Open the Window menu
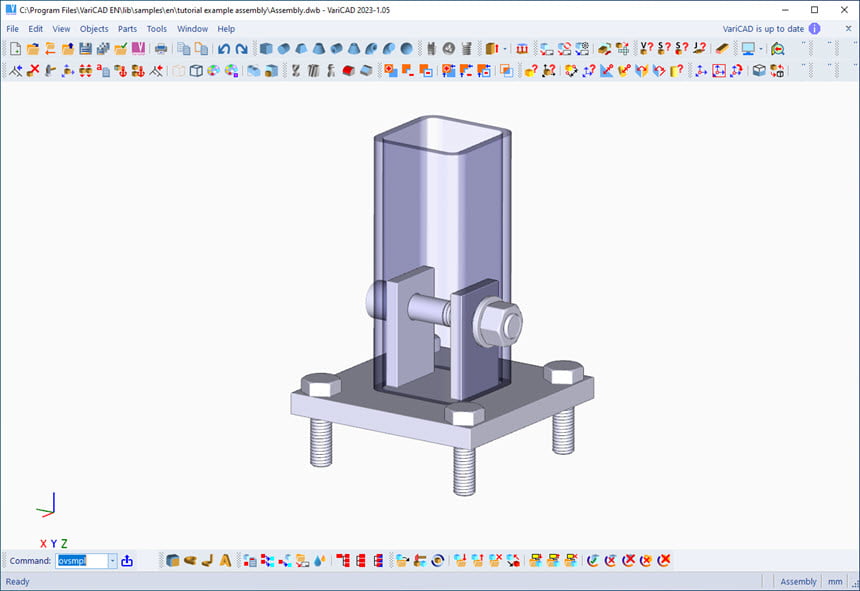The image size is (860, 591). tap(193, 29)
